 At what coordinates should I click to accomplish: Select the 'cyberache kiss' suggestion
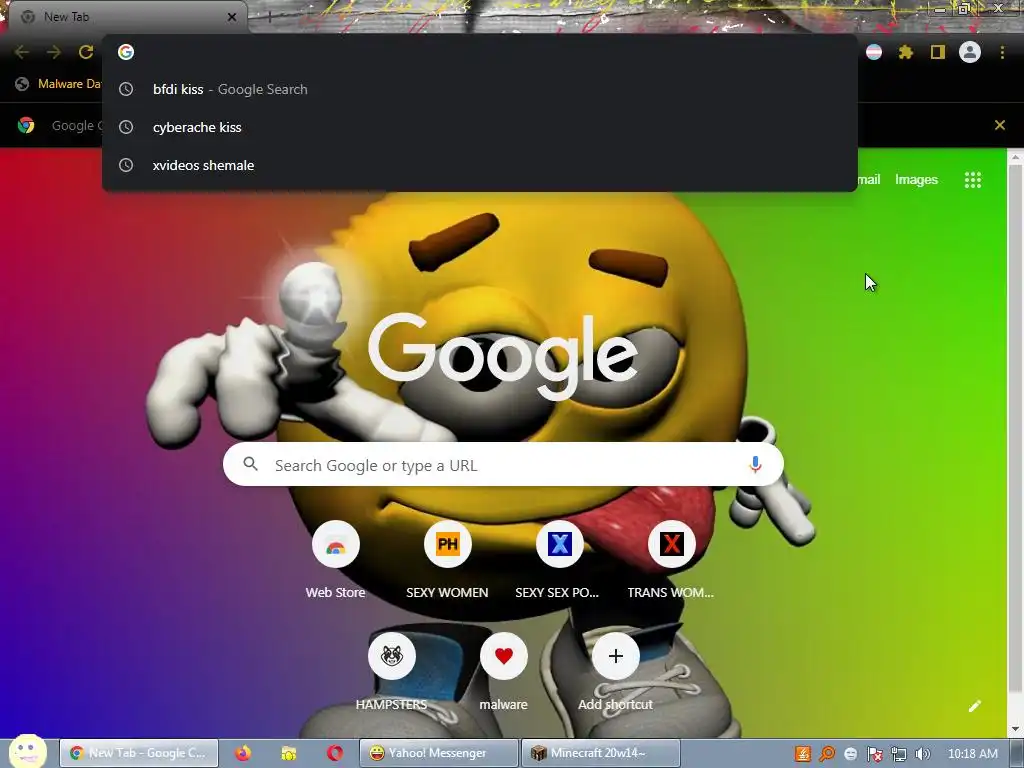[480, 127]
